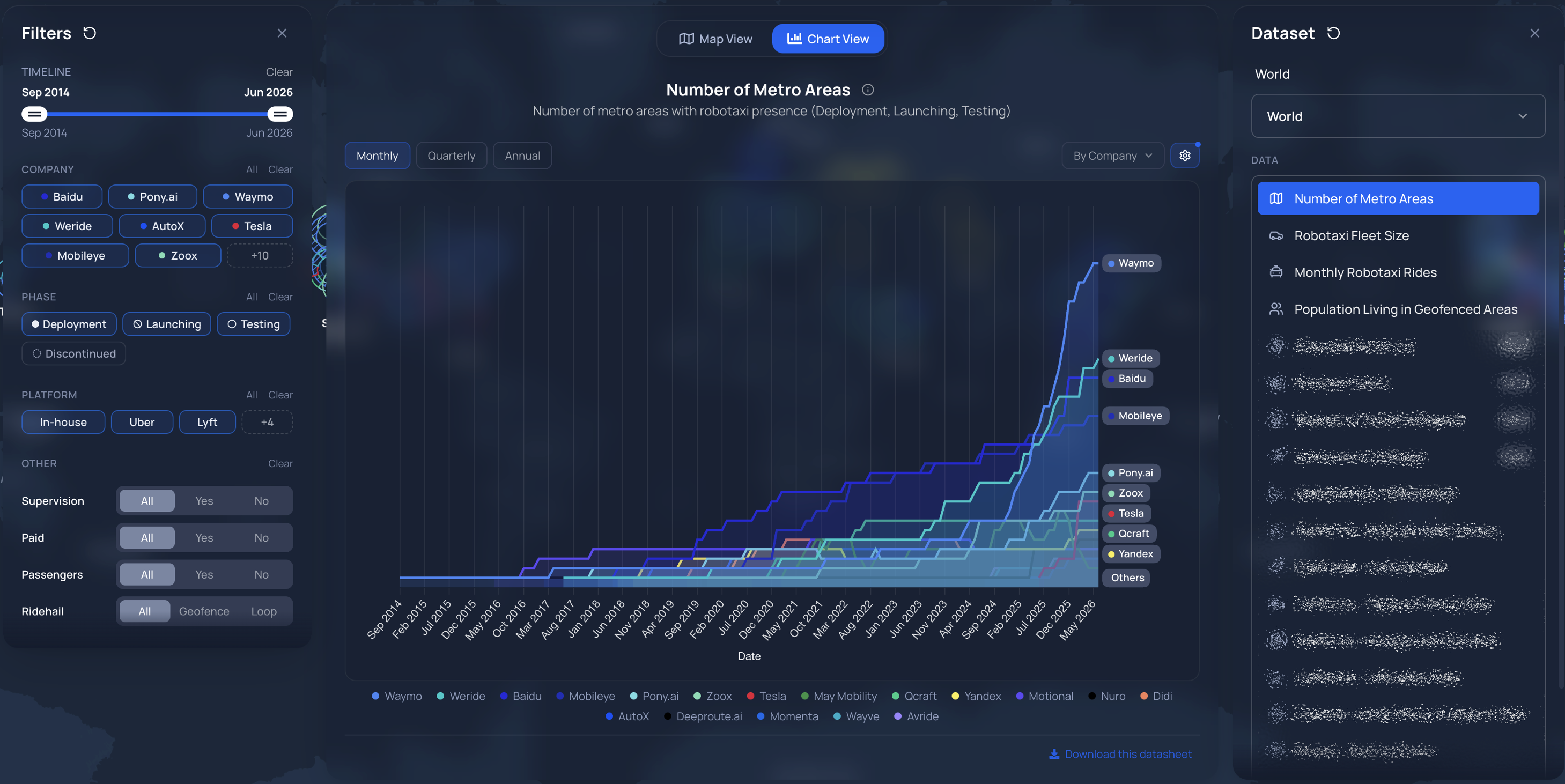Set Ridehail filter to Loop
Viewport: 1565px width, 784px height.
[264, 611]
